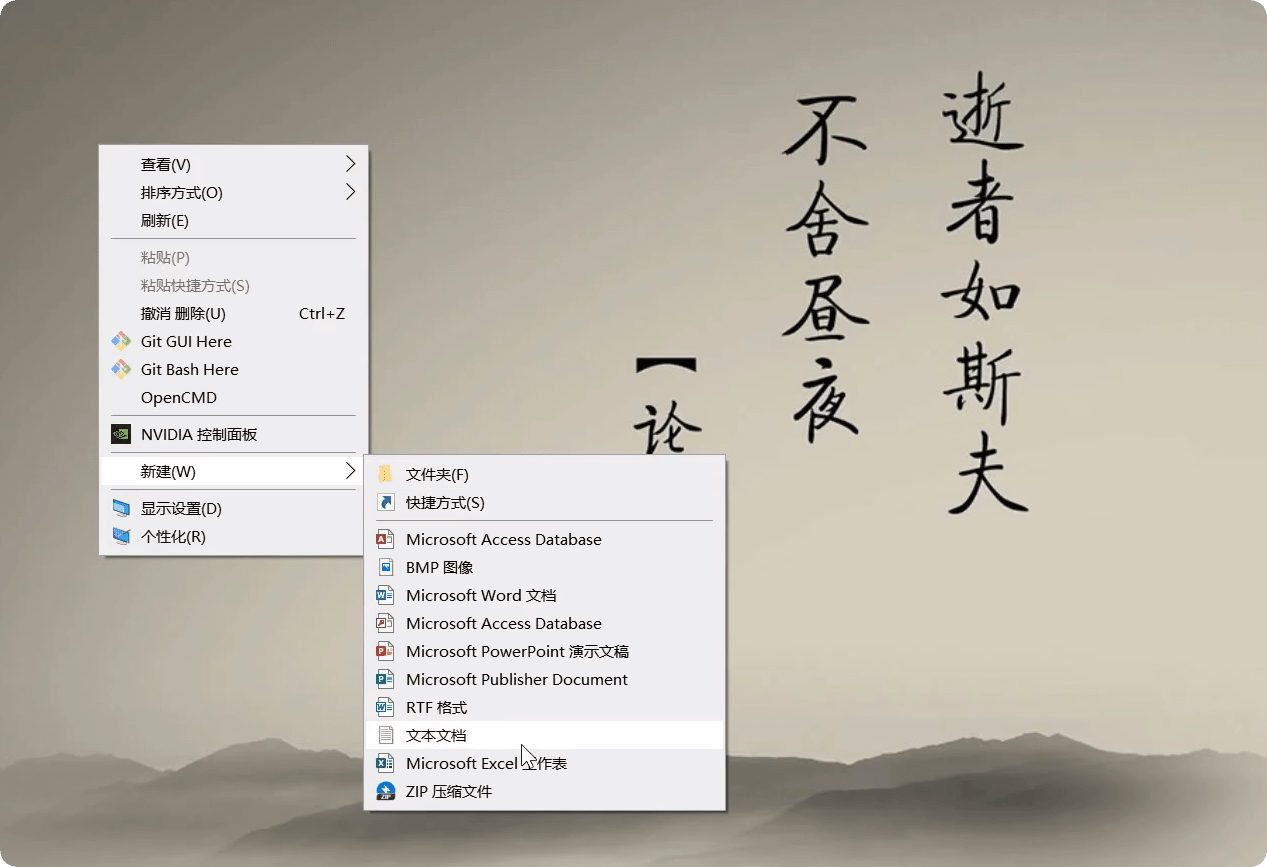Open NVIDIA 控制面板 via its icon
Screen dimensions: 1267x867
tap(121, 434)
